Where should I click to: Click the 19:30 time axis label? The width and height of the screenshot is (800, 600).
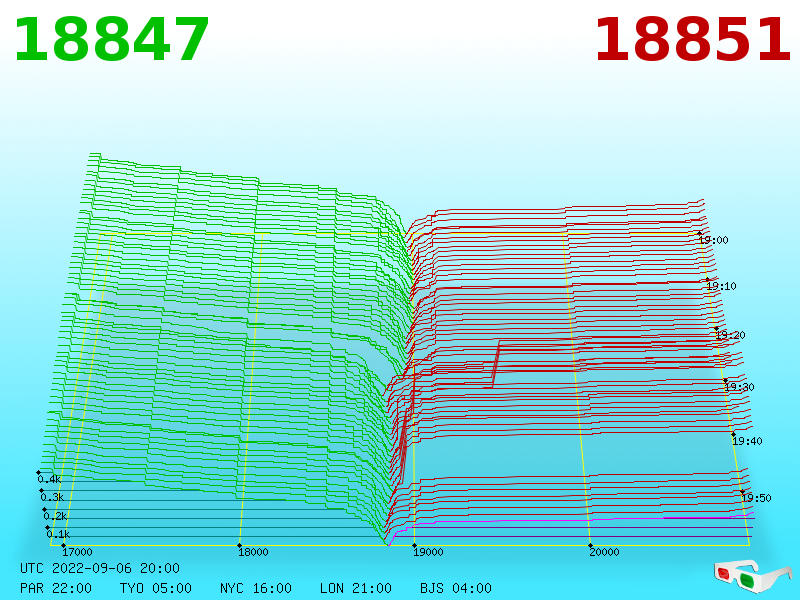(x=739, y=387)
